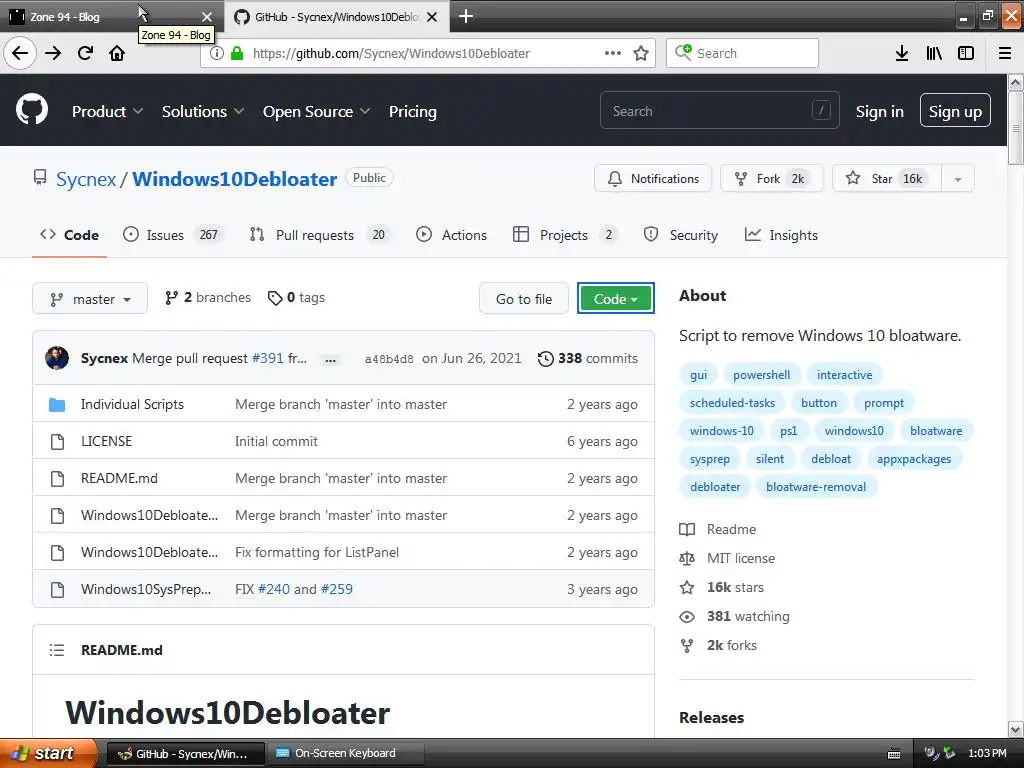Open the MIT license link

tap(741, 558)
